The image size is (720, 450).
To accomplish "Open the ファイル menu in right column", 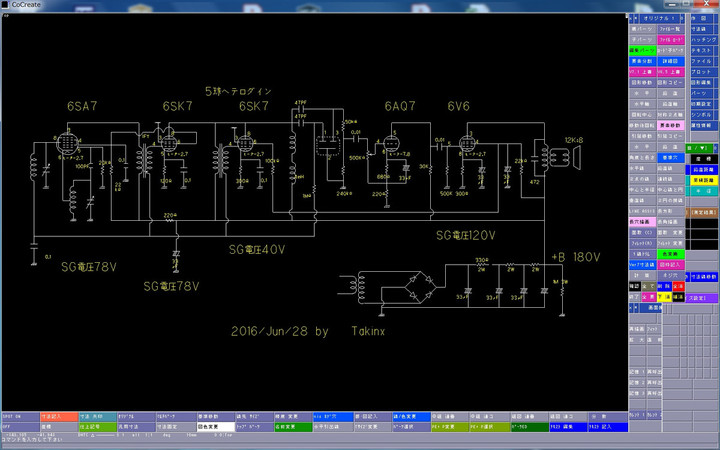I will 700,61.
